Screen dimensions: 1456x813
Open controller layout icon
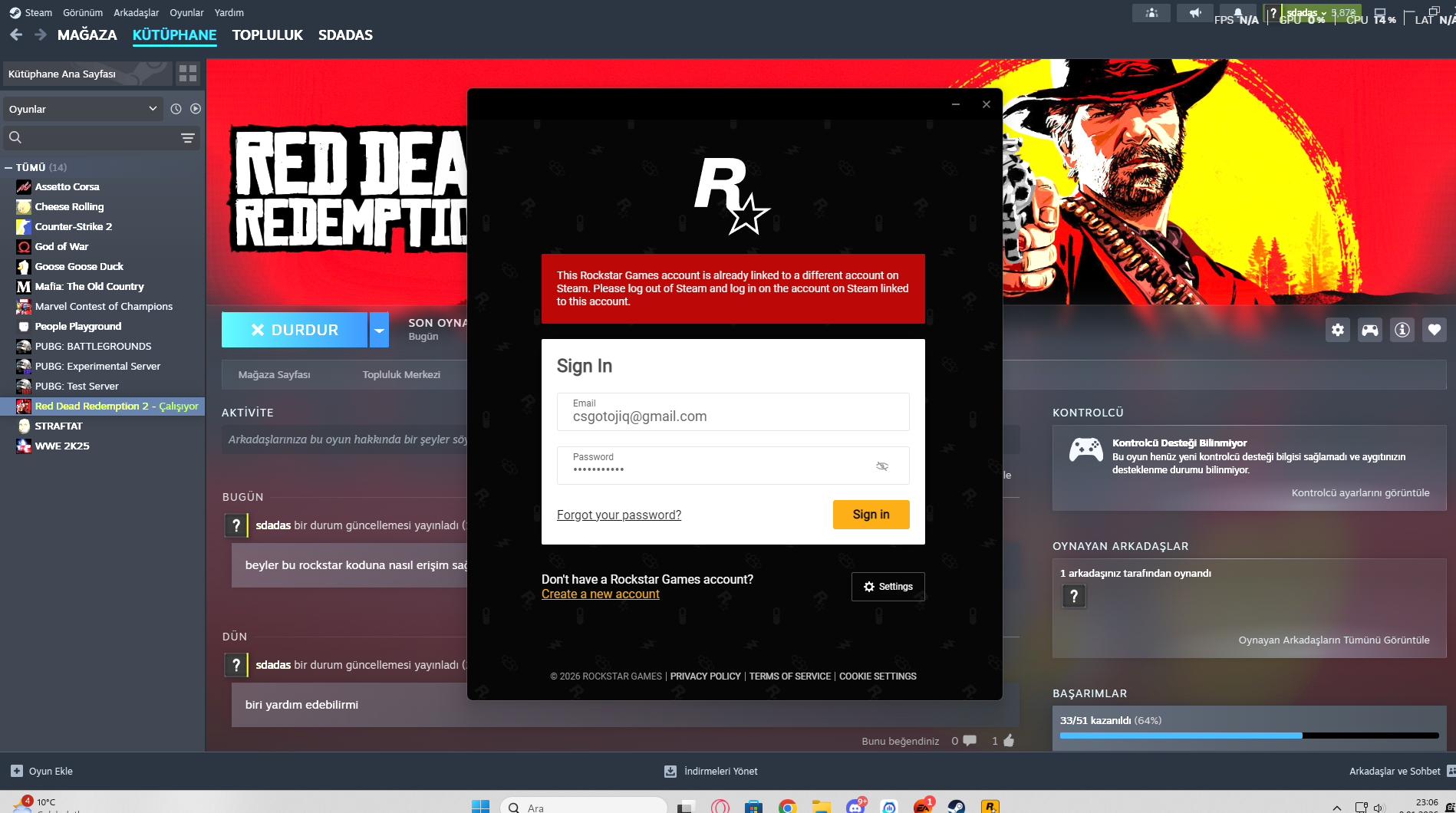[1370, 330]
